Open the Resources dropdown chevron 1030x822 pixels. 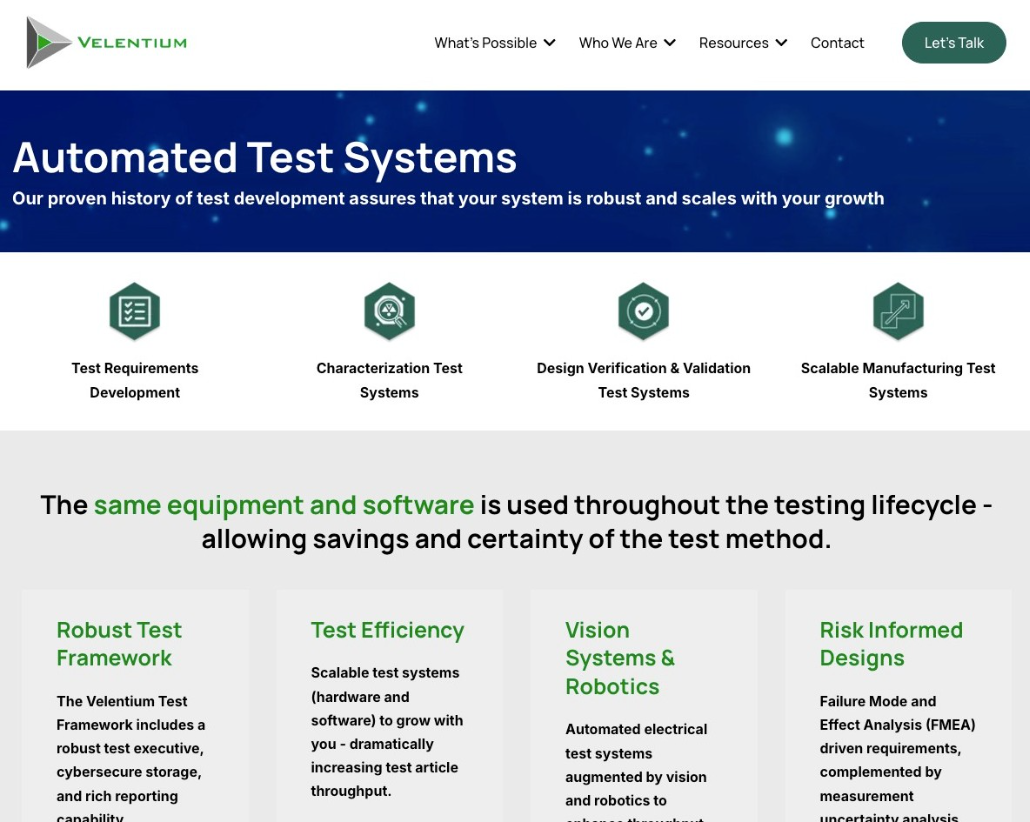point(781,43)
